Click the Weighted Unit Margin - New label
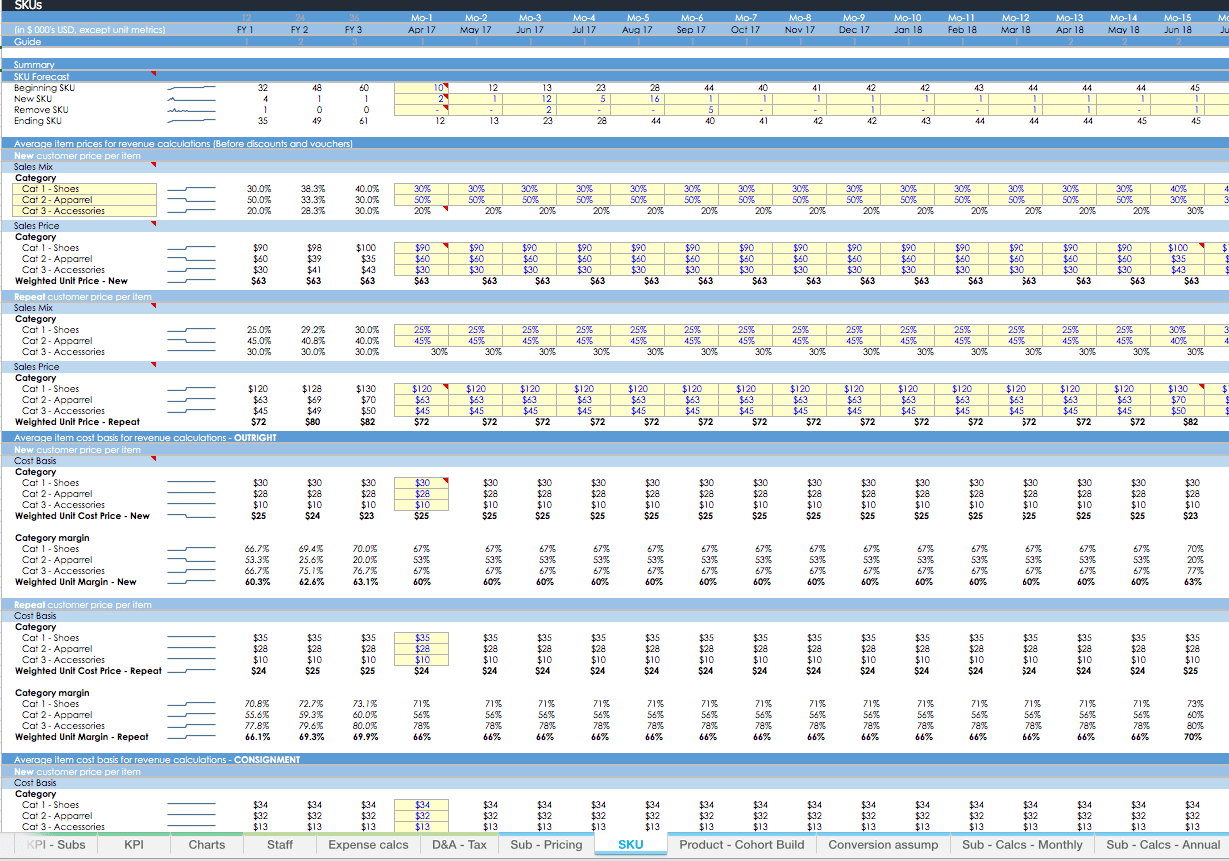The image size is (1229, 861). click(x=75, y=582)
